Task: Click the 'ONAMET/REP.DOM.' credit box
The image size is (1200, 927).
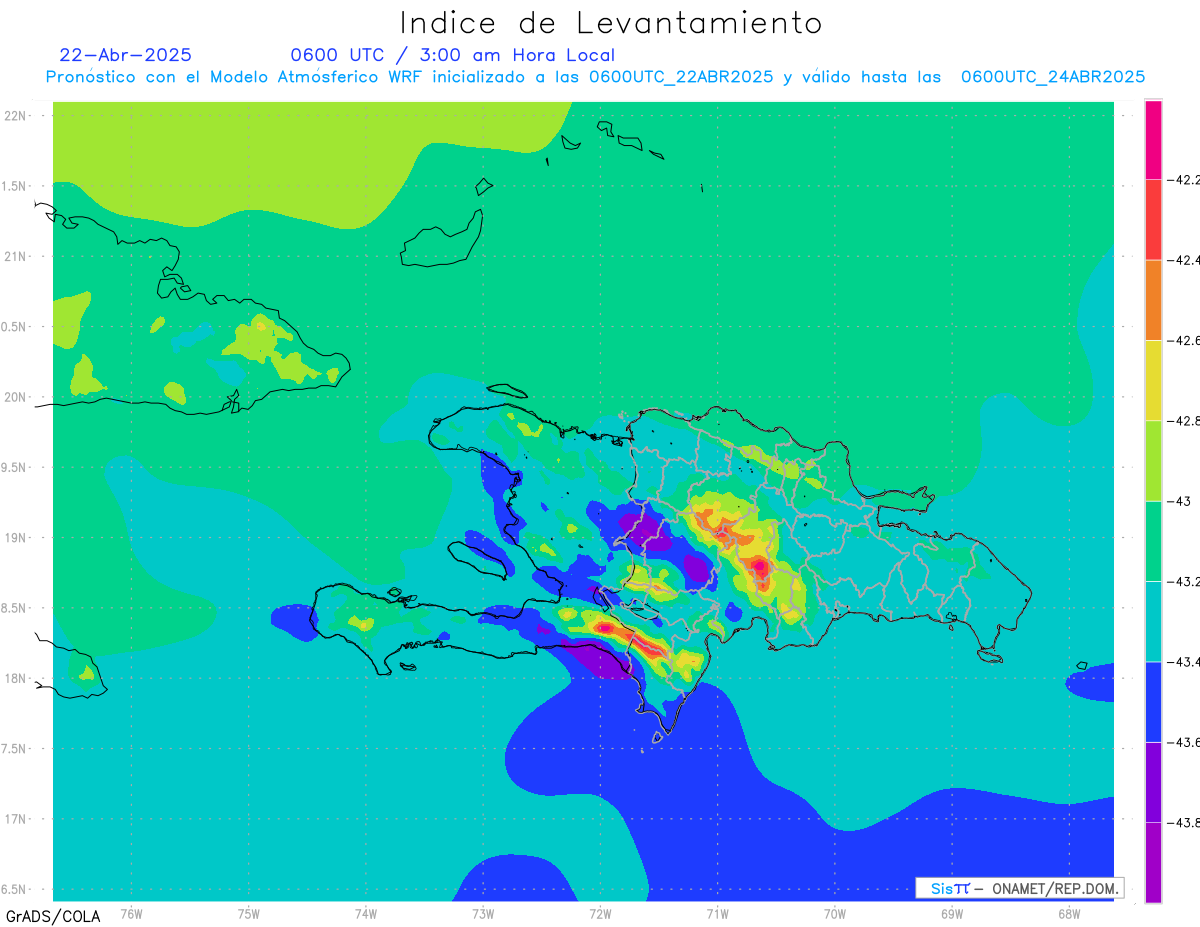Action: click(1019, 888)
